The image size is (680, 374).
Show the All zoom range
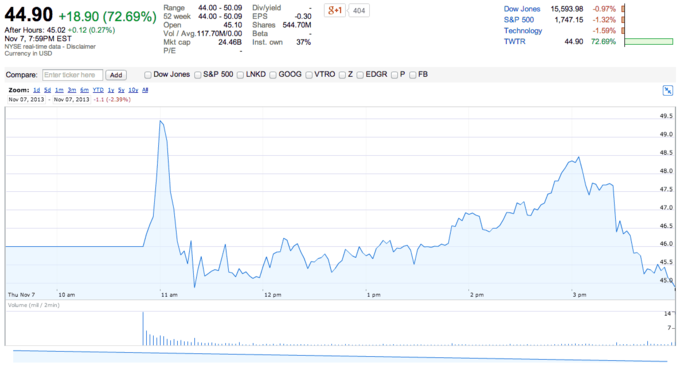pyautogui.click(x=145, y=90)
